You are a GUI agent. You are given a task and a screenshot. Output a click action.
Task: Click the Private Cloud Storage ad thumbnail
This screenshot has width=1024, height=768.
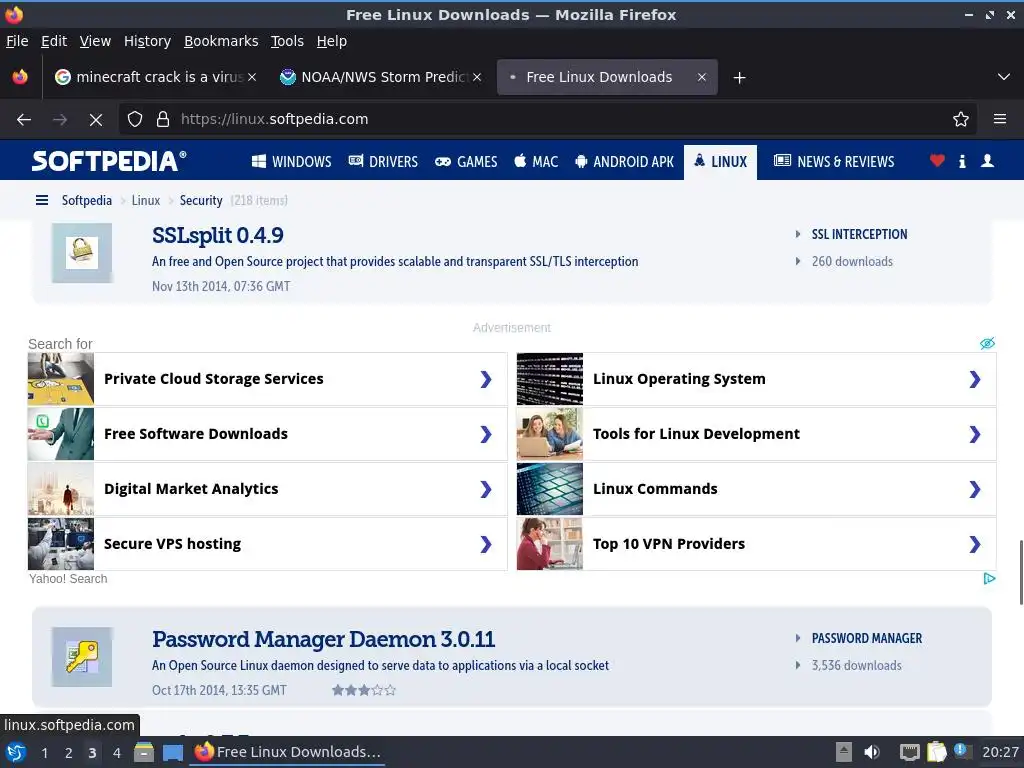61,379
